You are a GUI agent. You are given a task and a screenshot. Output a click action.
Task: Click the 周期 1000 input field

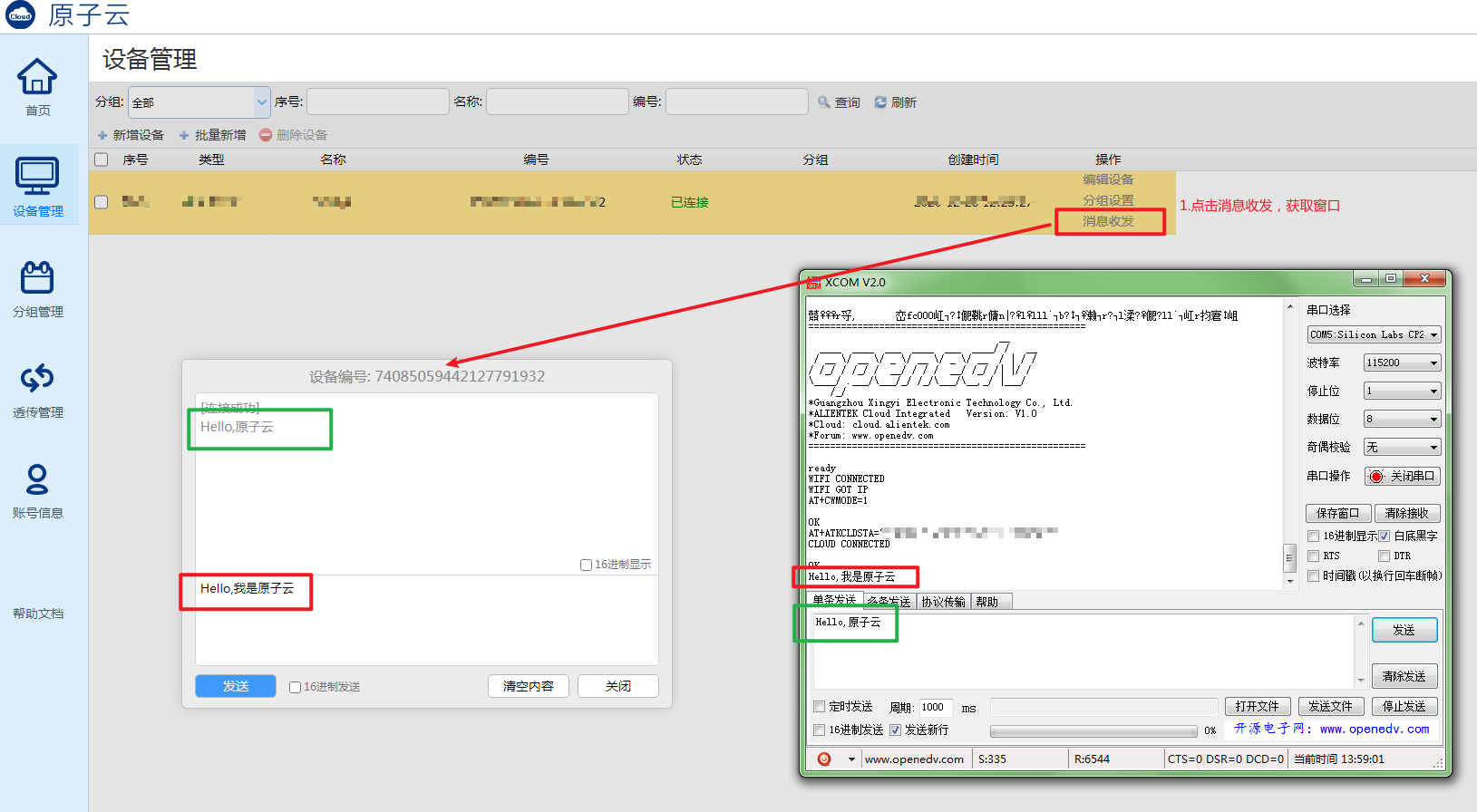(937, 708)
